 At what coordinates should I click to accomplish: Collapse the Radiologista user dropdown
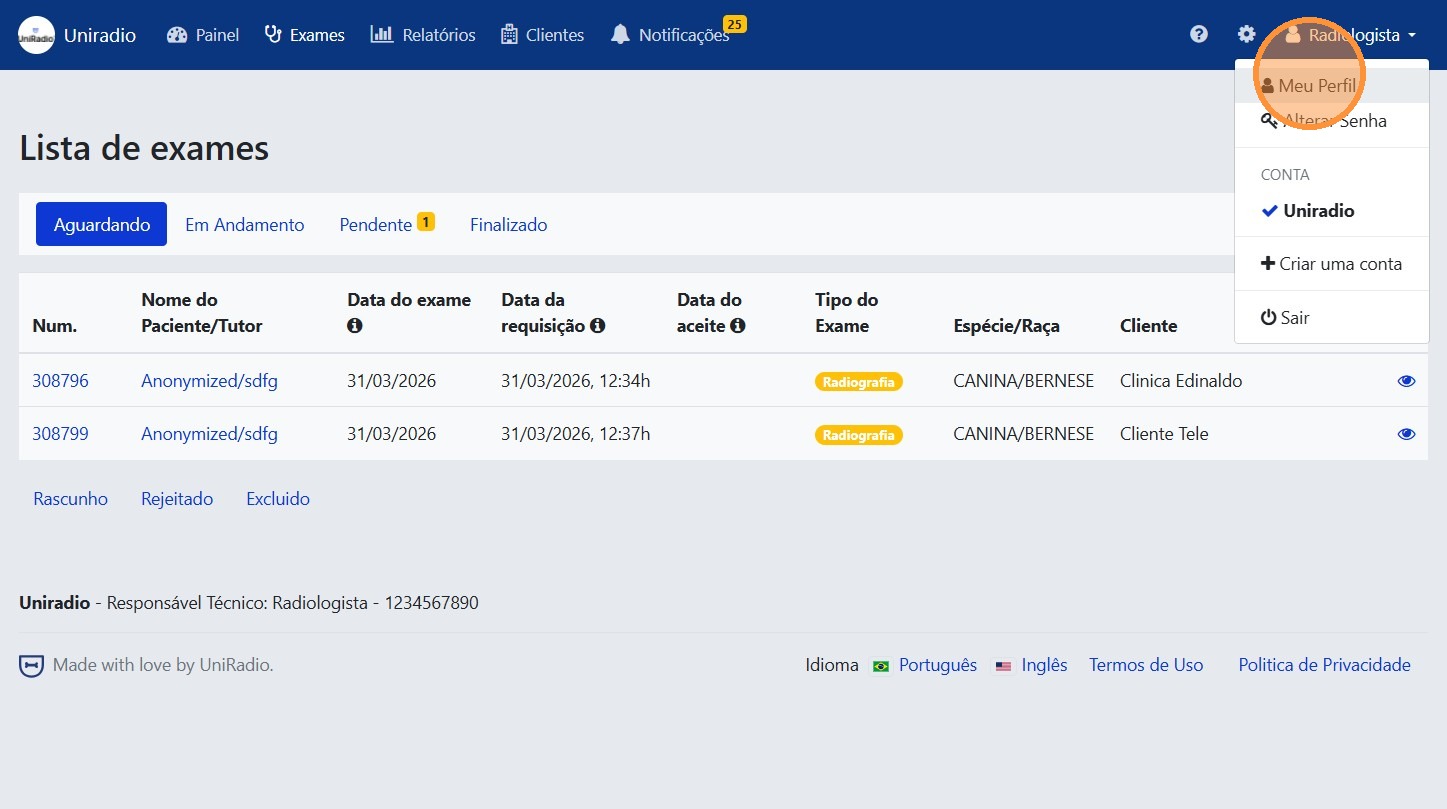click(1350, 35)
